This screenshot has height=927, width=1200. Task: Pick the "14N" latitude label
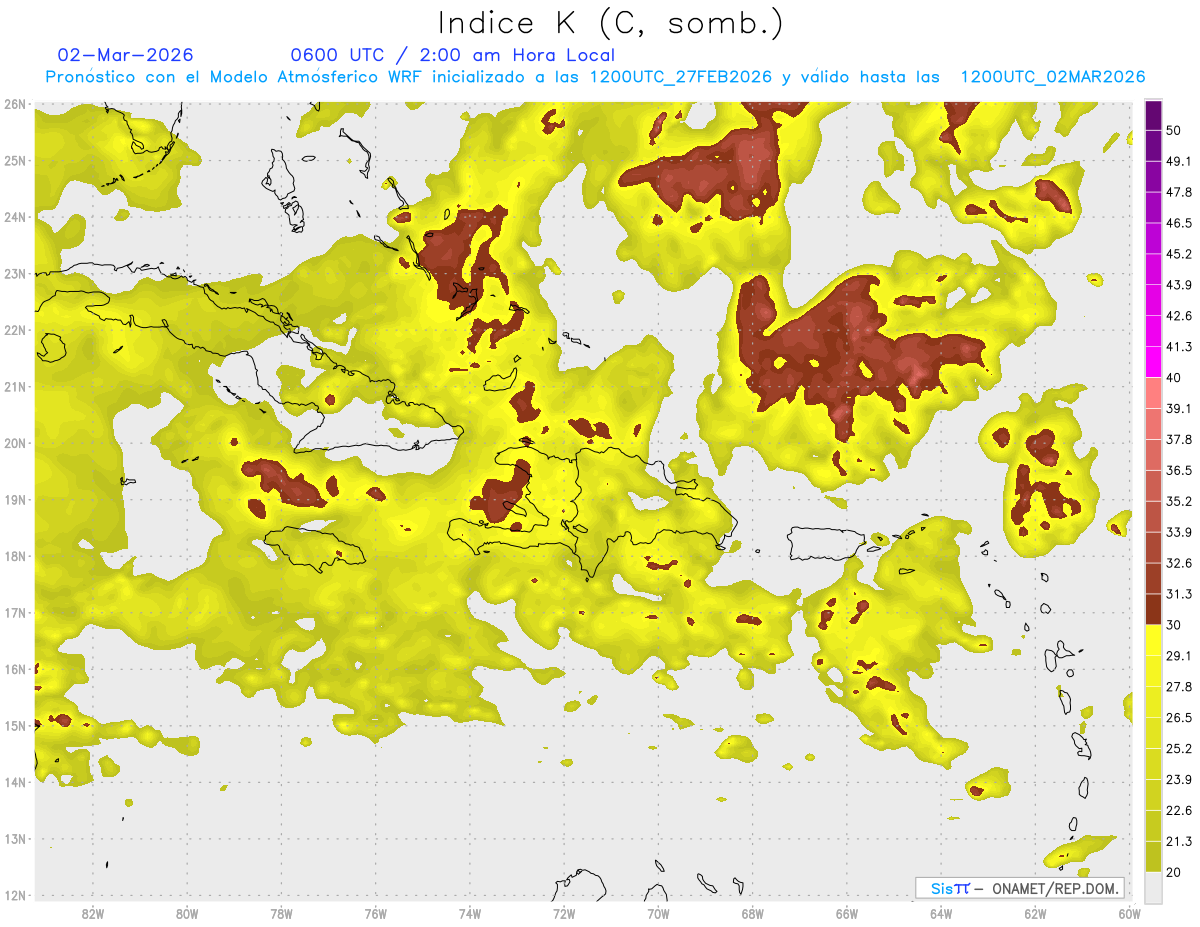15,782
